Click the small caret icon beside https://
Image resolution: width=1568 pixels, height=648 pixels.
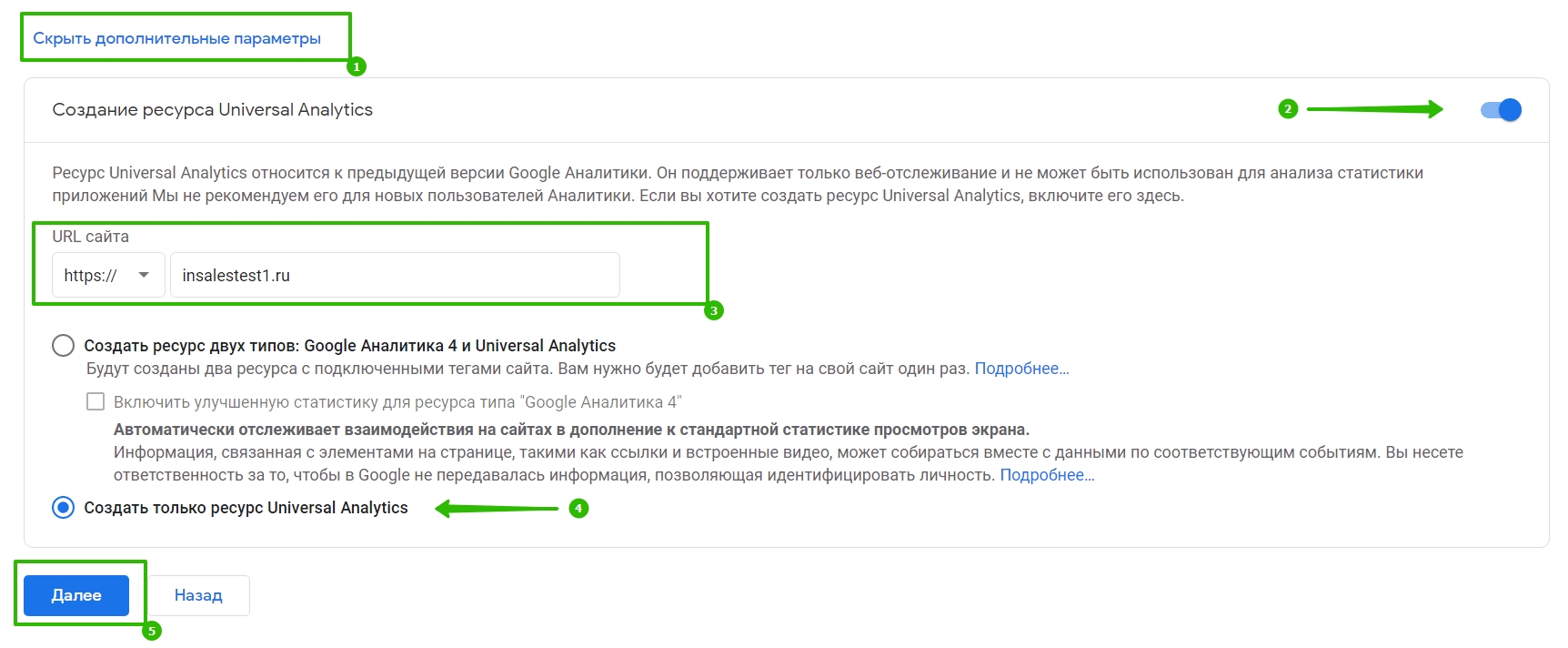click(144, 275)
